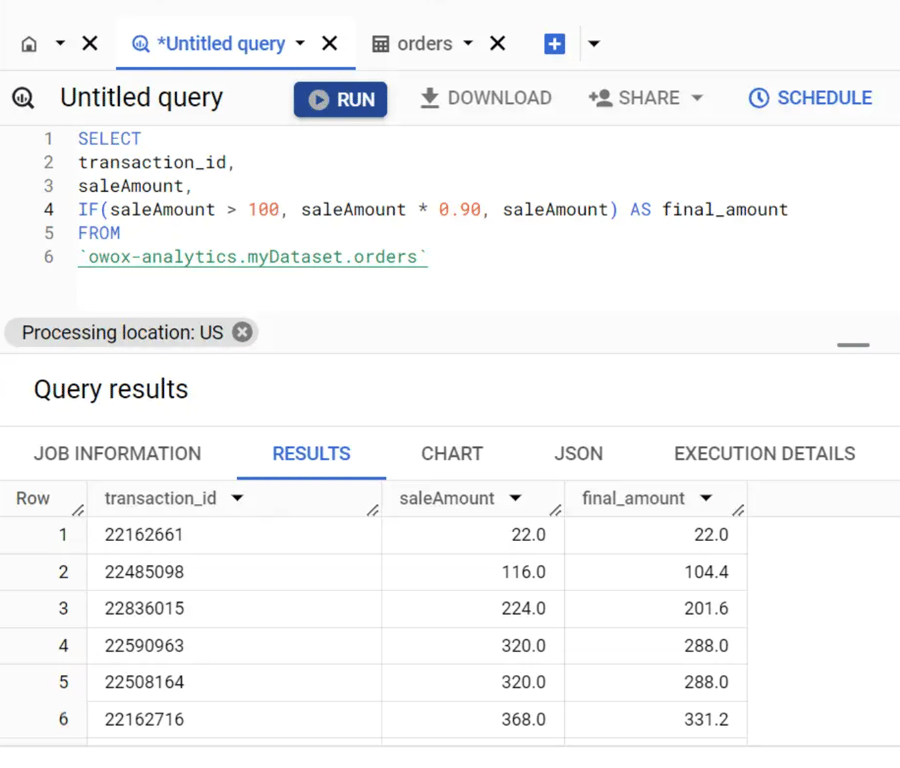Image resolution: width=900 pixels, height=768 pixels.
Task: Open Untitled query tab dropdown arrow
Action: coord(300,44)
